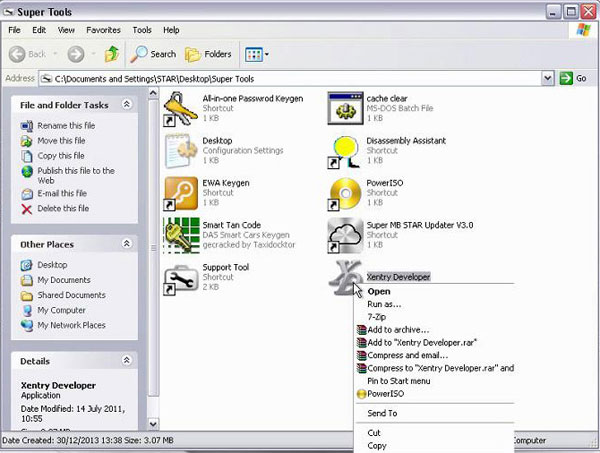600x453 pixels.
Task: Open the View menu
Action: [x=66, y=30]
